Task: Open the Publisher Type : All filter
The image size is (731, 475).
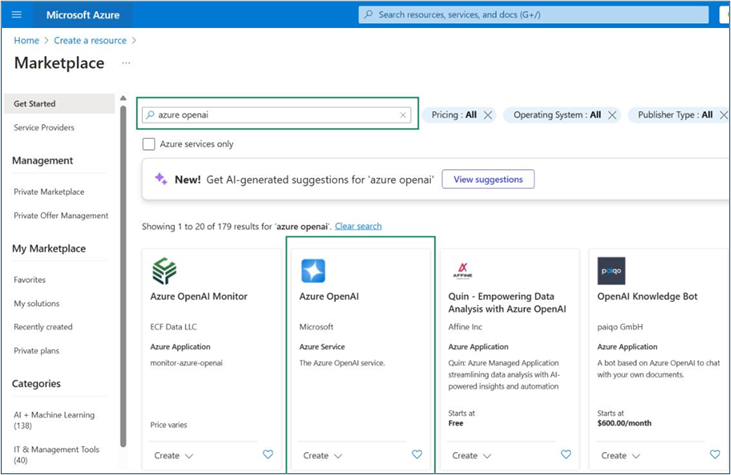Action: 675,115
